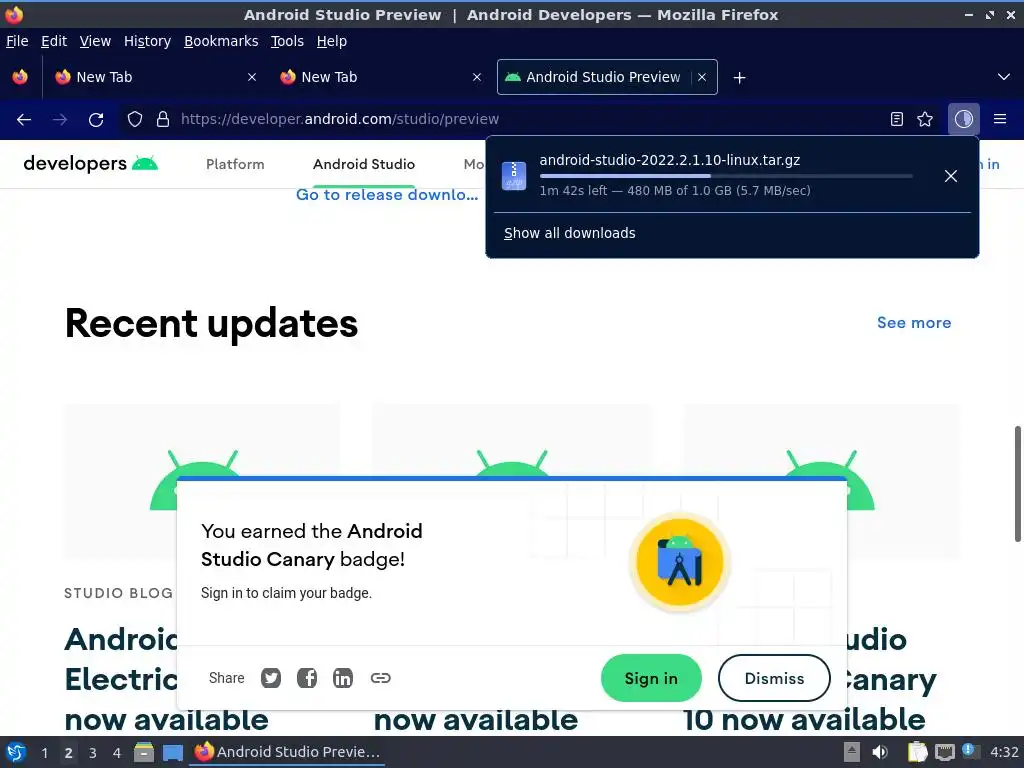Open file manager from taskbar
This screenshot has height=768, width=1024.
click(144, 752)
